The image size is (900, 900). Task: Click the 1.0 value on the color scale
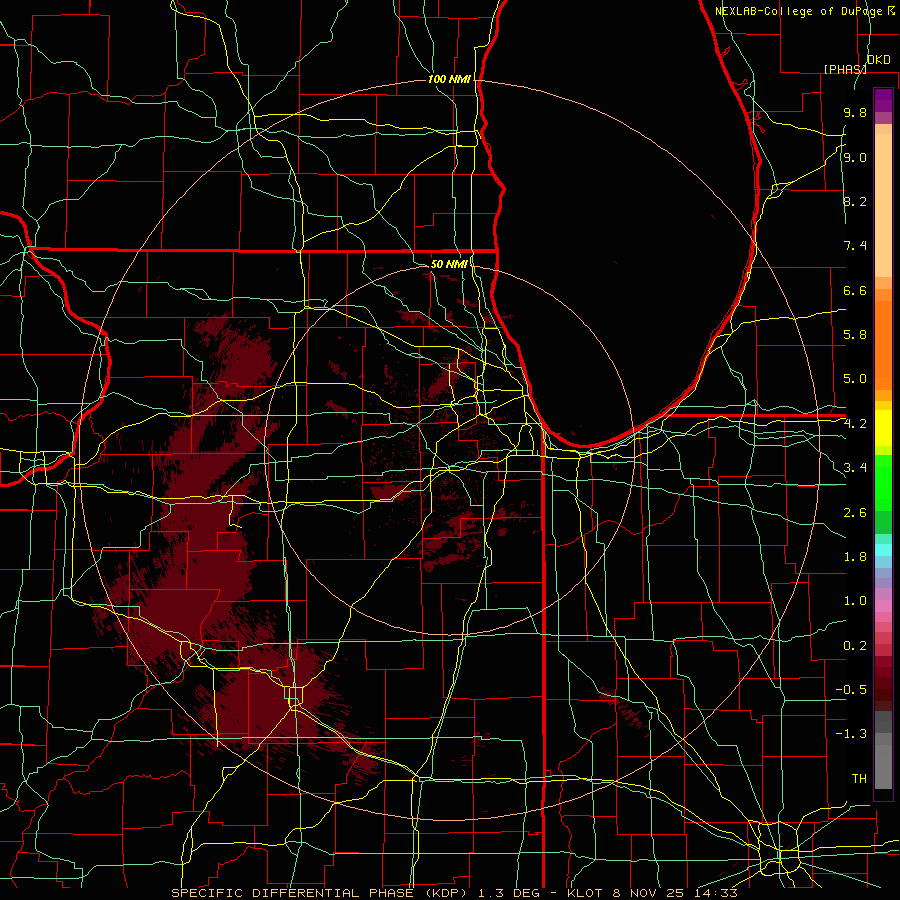tap(855, 601)
